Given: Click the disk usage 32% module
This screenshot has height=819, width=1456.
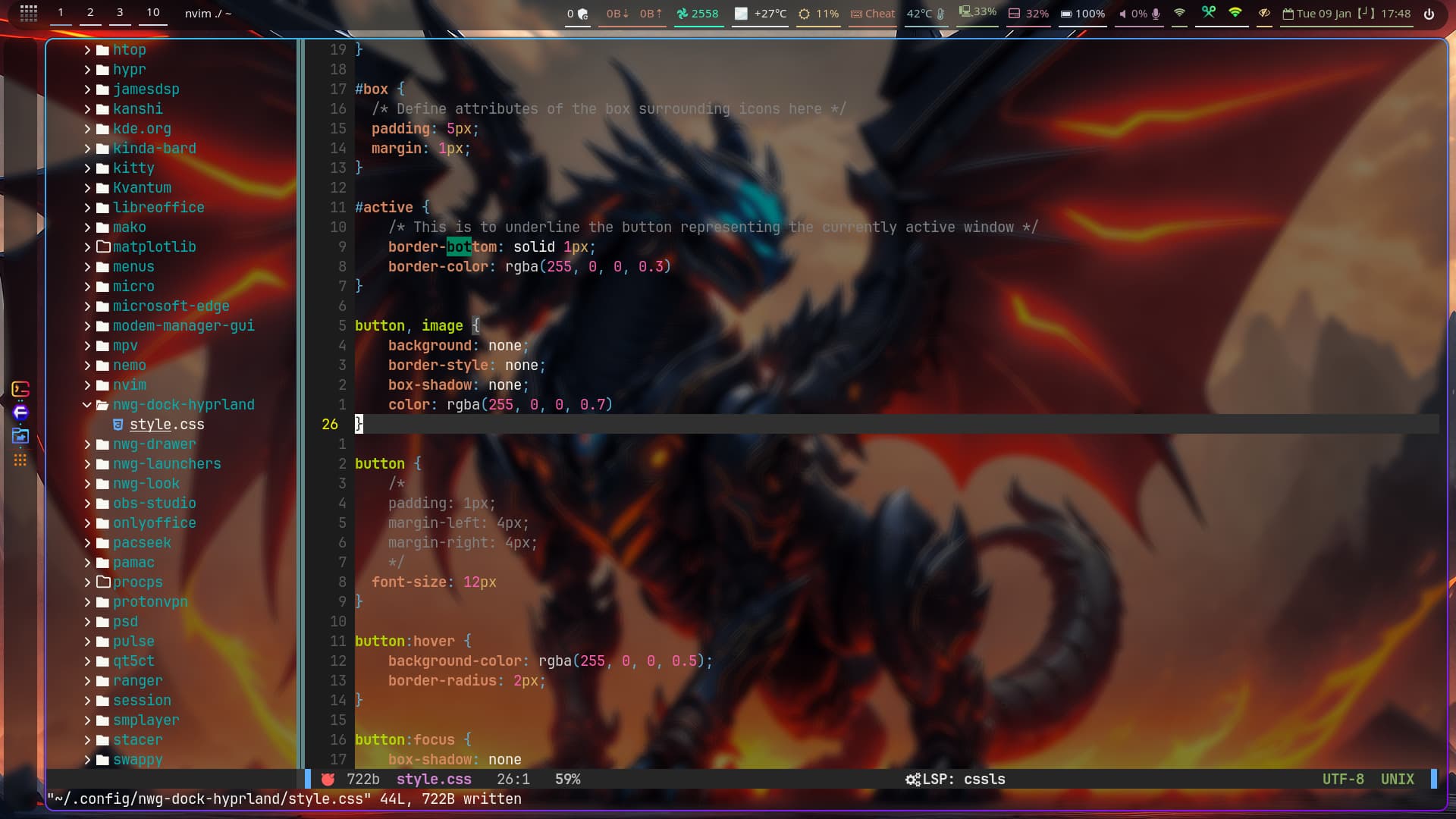Looking at the screenshot, I should [x=1028, y=14].
